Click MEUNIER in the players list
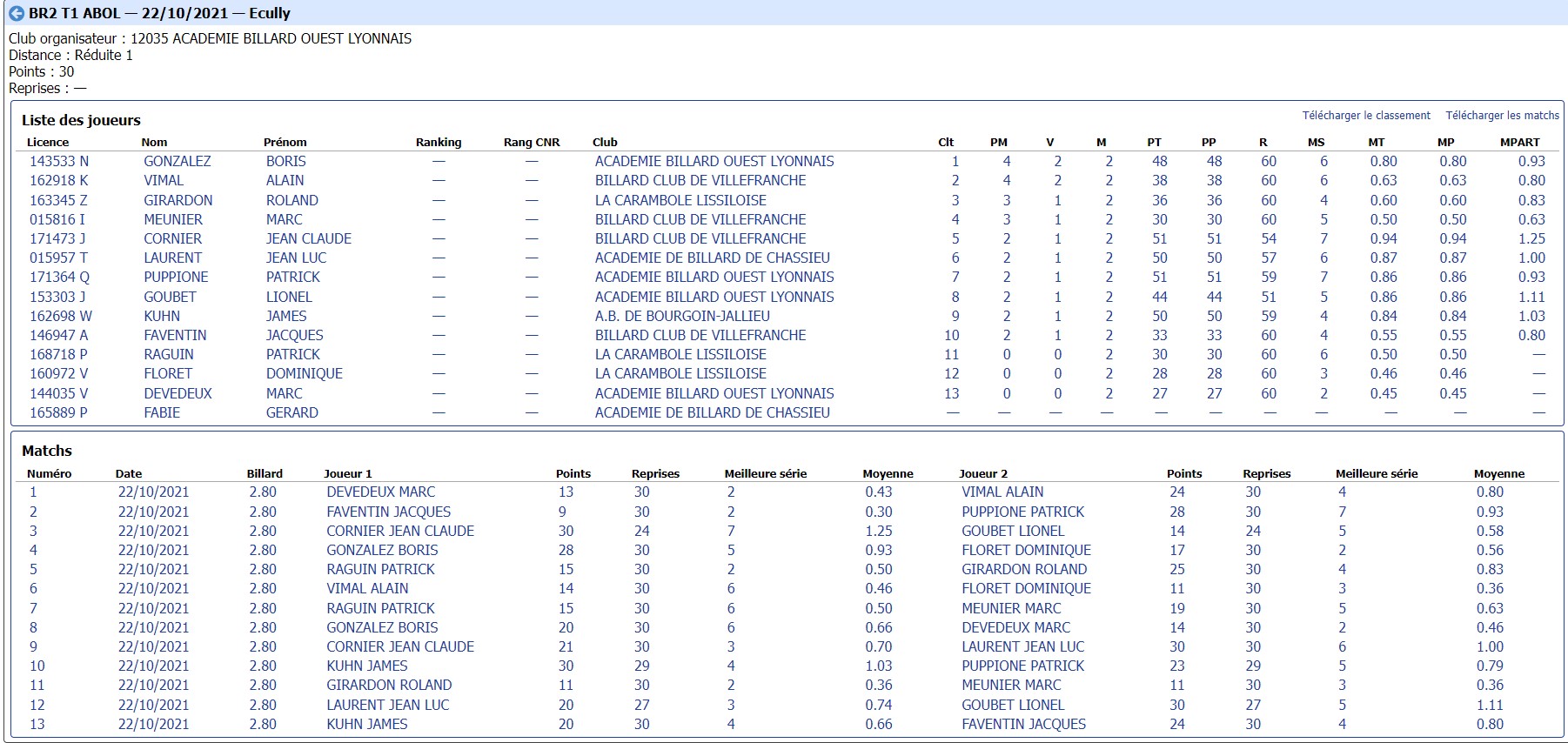Viewport: 1568px width, 743px height. pyautogui.click(x=173, y=219)
